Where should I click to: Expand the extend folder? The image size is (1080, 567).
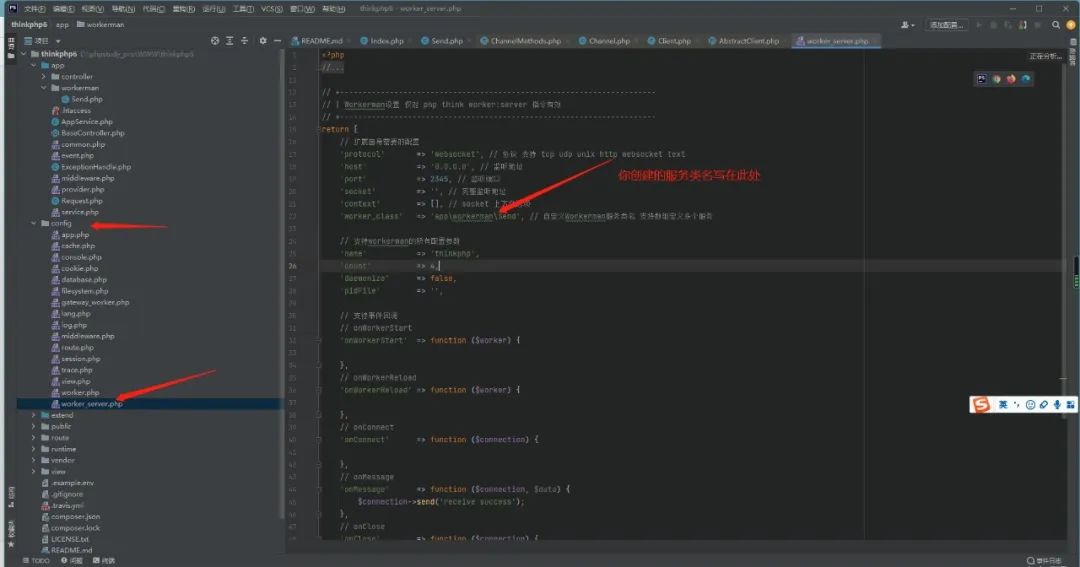(34, 415)
